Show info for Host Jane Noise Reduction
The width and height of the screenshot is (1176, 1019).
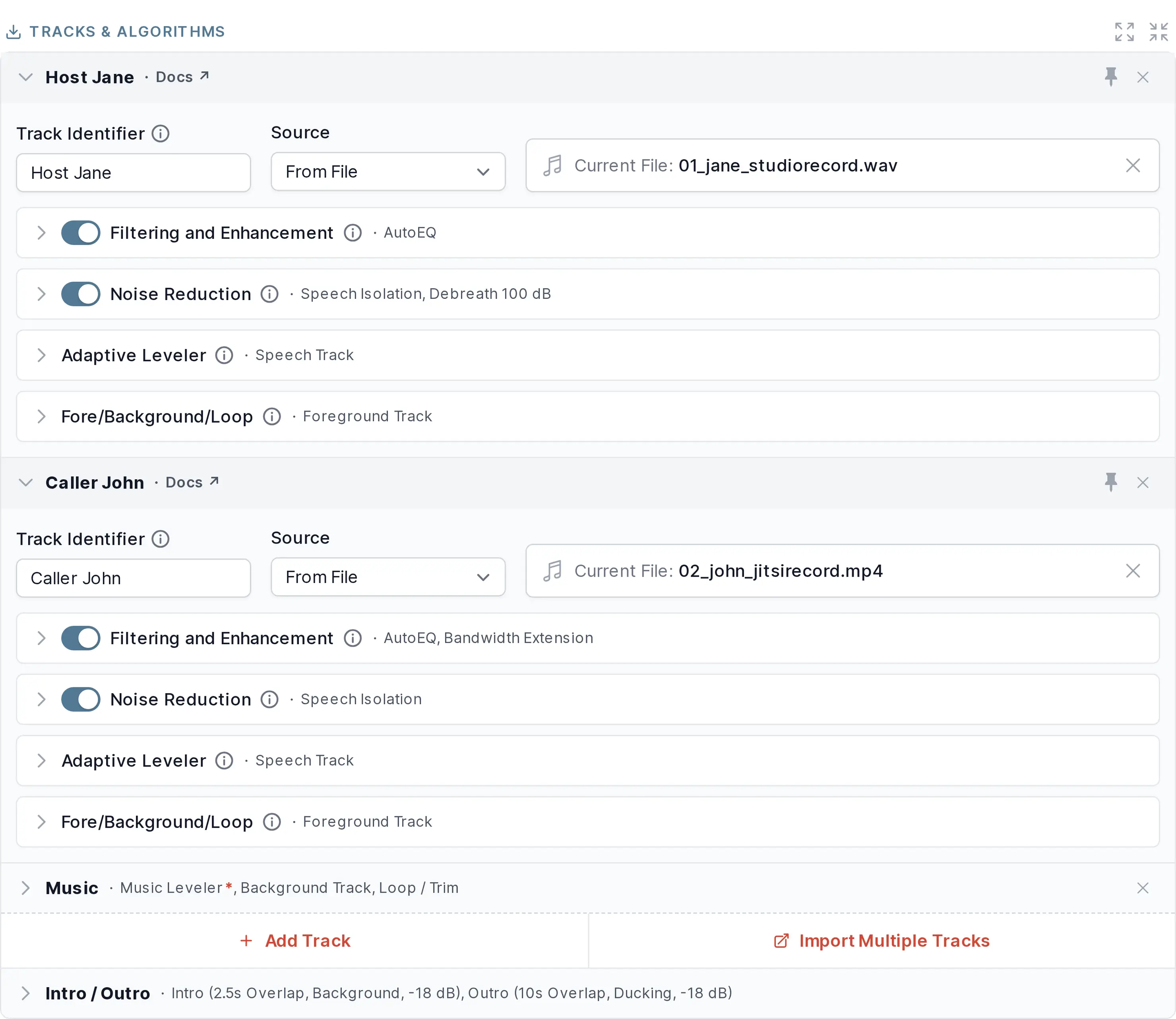269,294
